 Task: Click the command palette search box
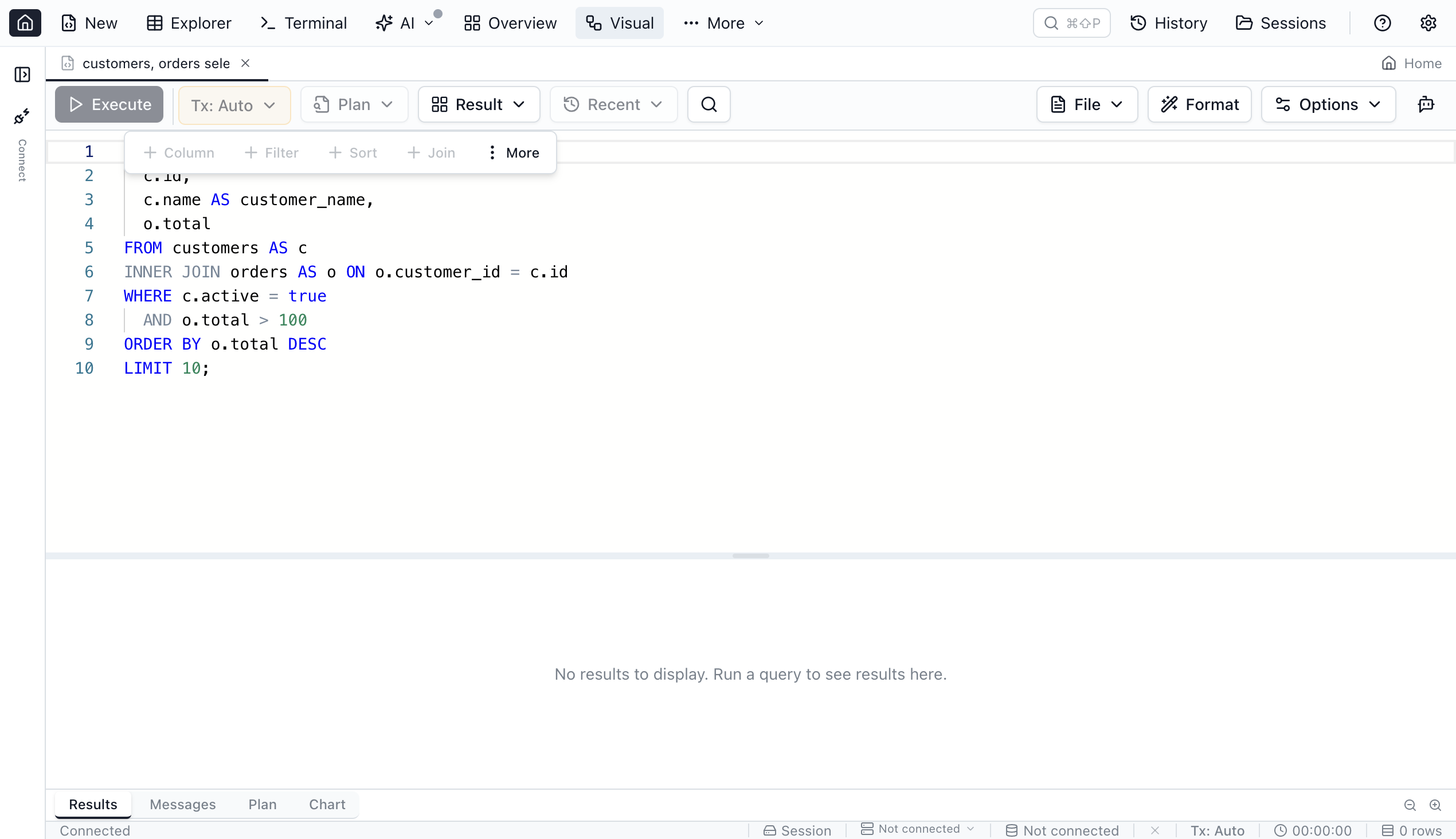coord(1071,23)
